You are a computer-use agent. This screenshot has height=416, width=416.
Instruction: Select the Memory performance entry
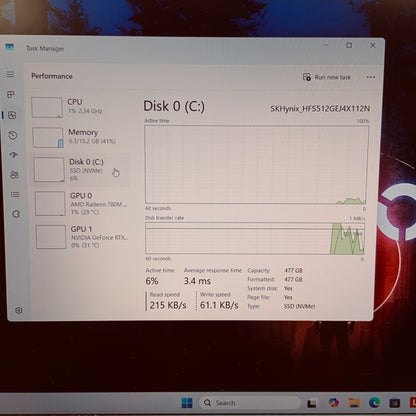80,137
